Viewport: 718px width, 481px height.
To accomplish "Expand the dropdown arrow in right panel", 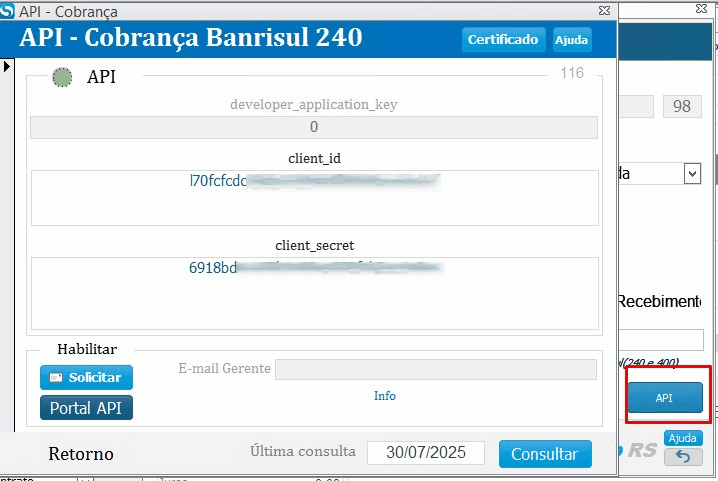I will click(x=692, y=173).
